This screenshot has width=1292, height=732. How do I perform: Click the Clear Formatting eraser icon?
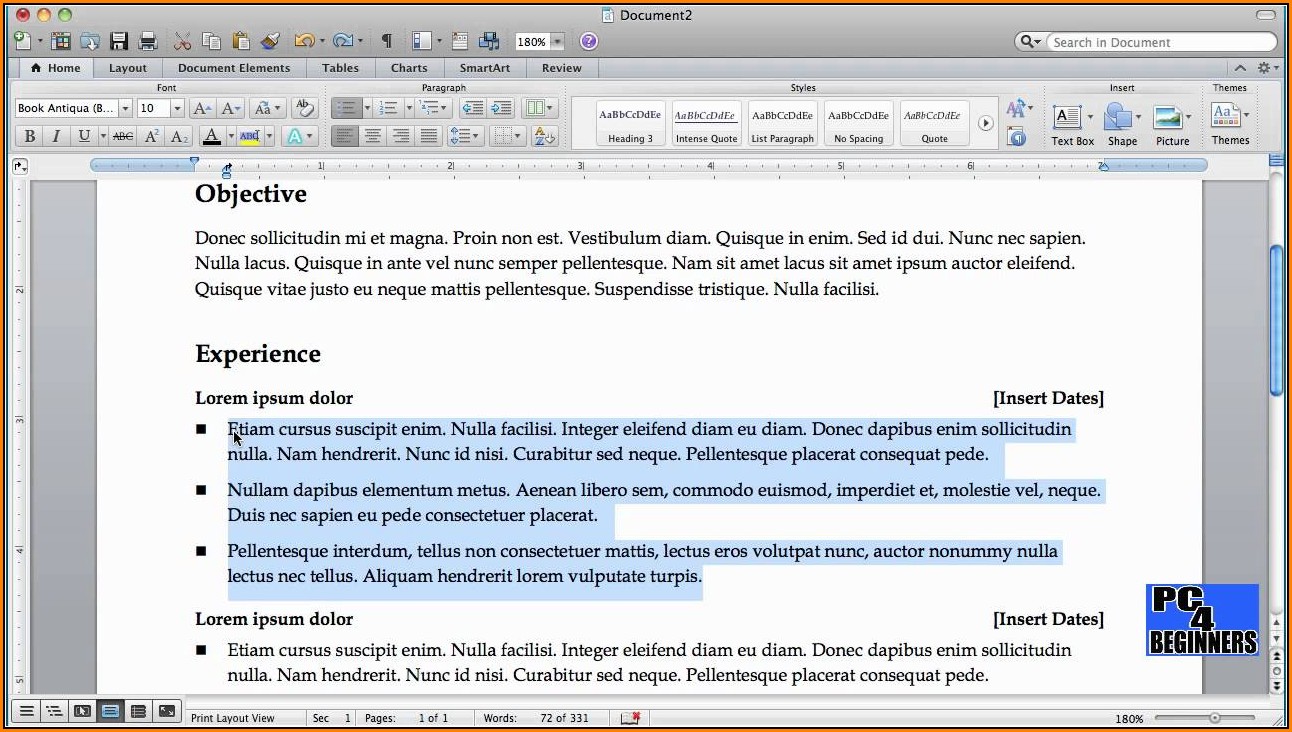tap(305, 108)
